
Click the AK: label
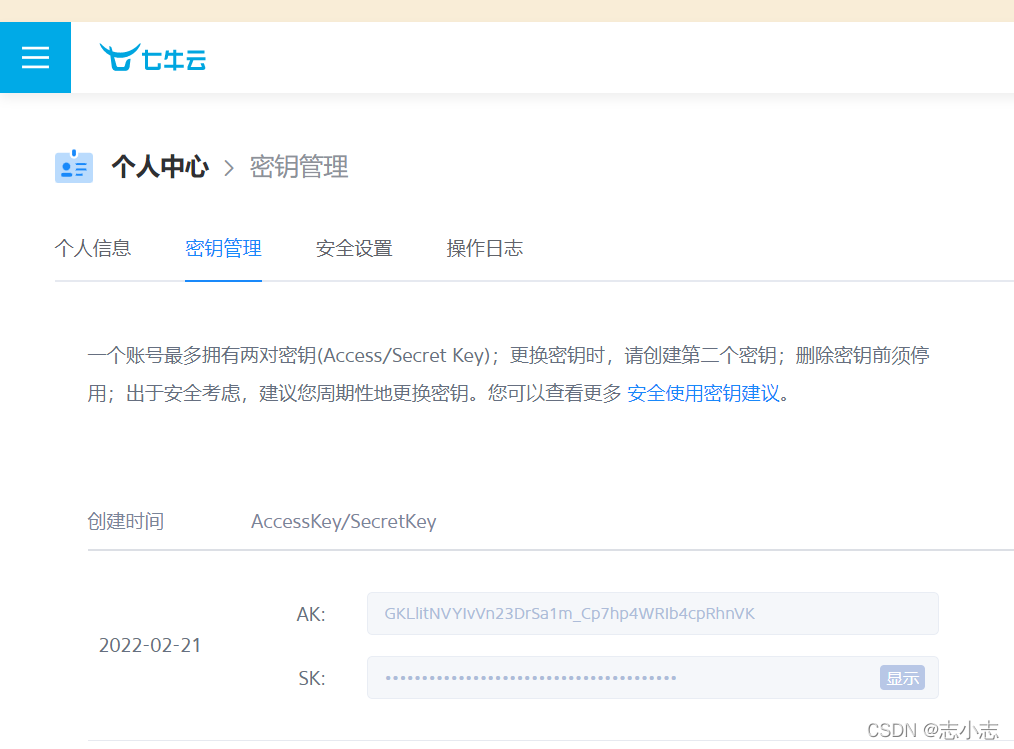(x=311, y=614)
